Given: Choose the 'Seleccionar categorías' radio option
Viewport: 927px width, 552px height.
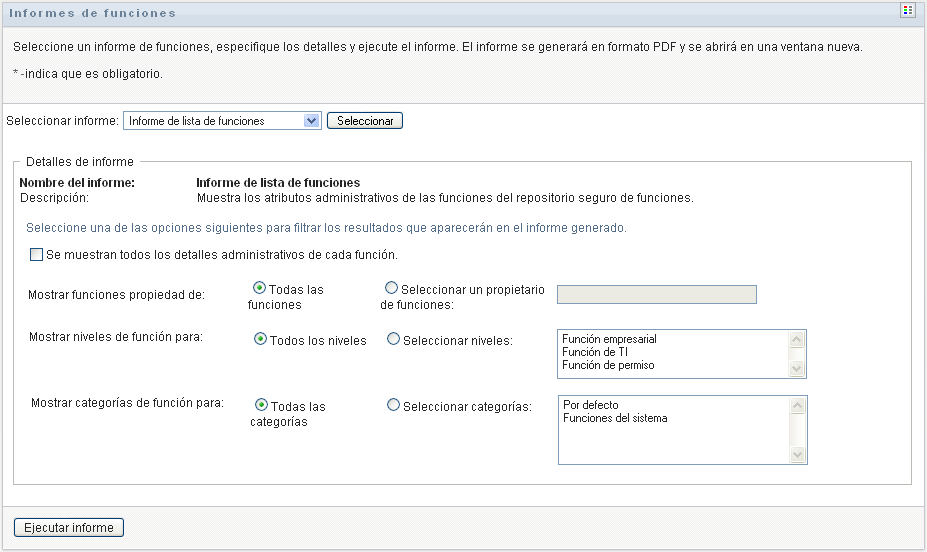Looking at the screenshot, I should [x=393, y=405].
